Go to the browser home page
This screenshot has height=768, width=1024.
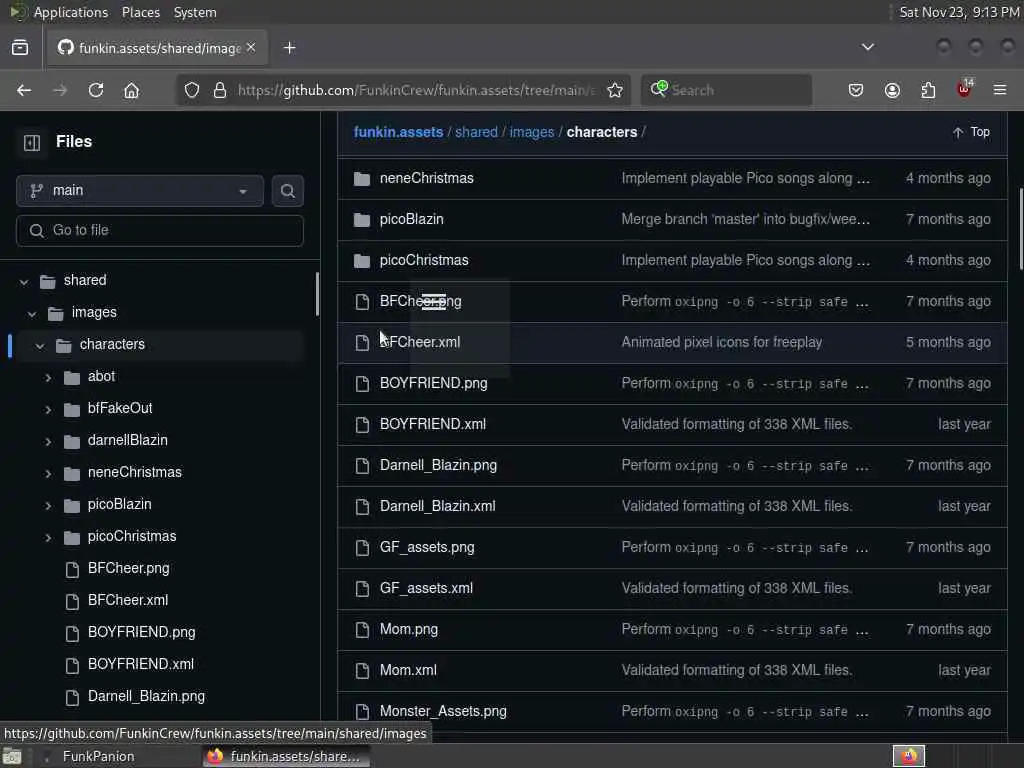coord(131,90)
